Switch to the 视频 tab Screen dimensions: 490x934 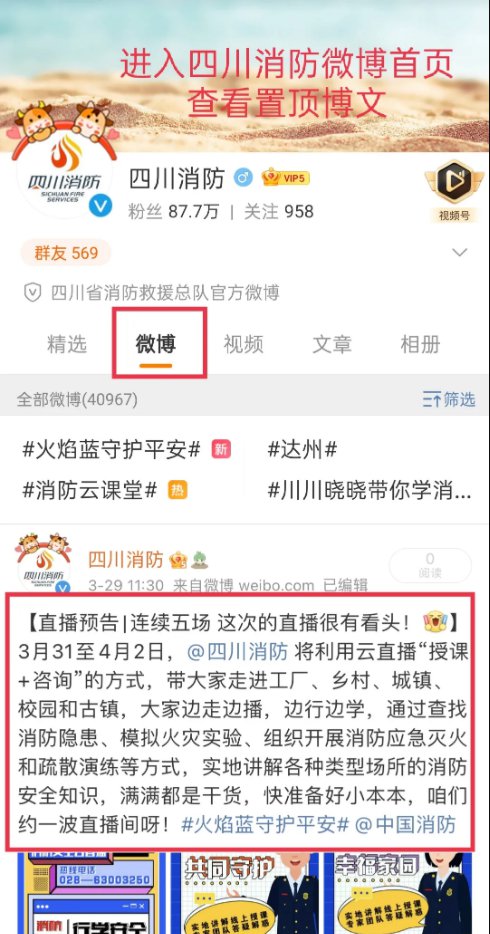coord(244,344)
